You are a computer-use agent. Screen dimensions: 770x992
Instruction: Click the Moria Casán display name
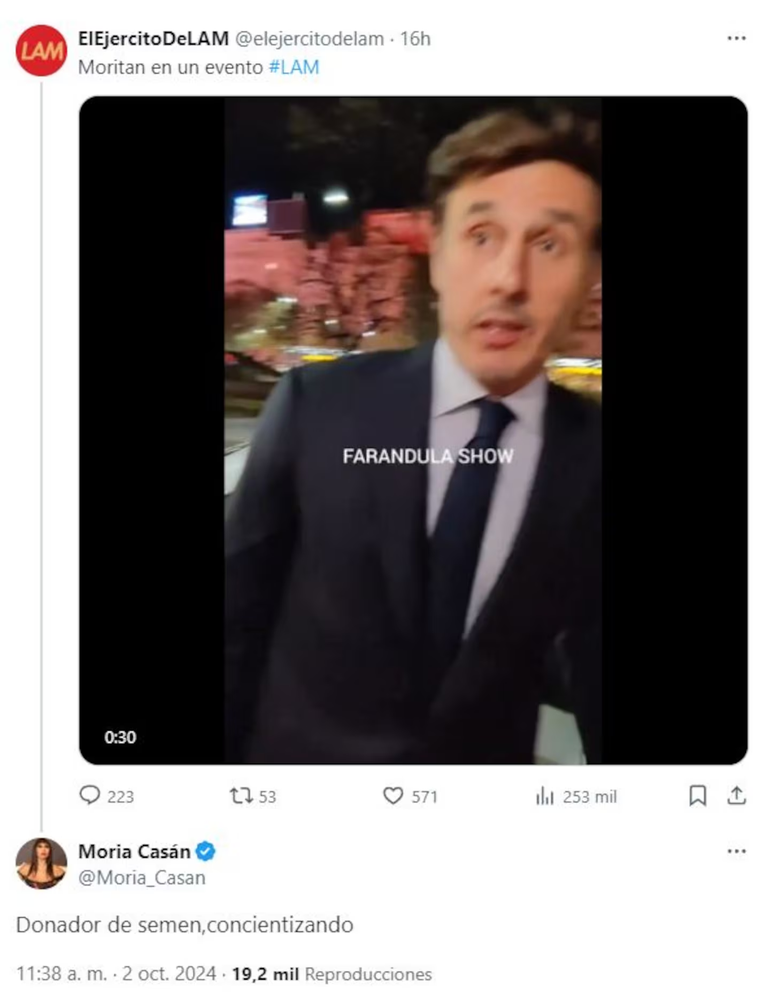[x=134, y=852]
